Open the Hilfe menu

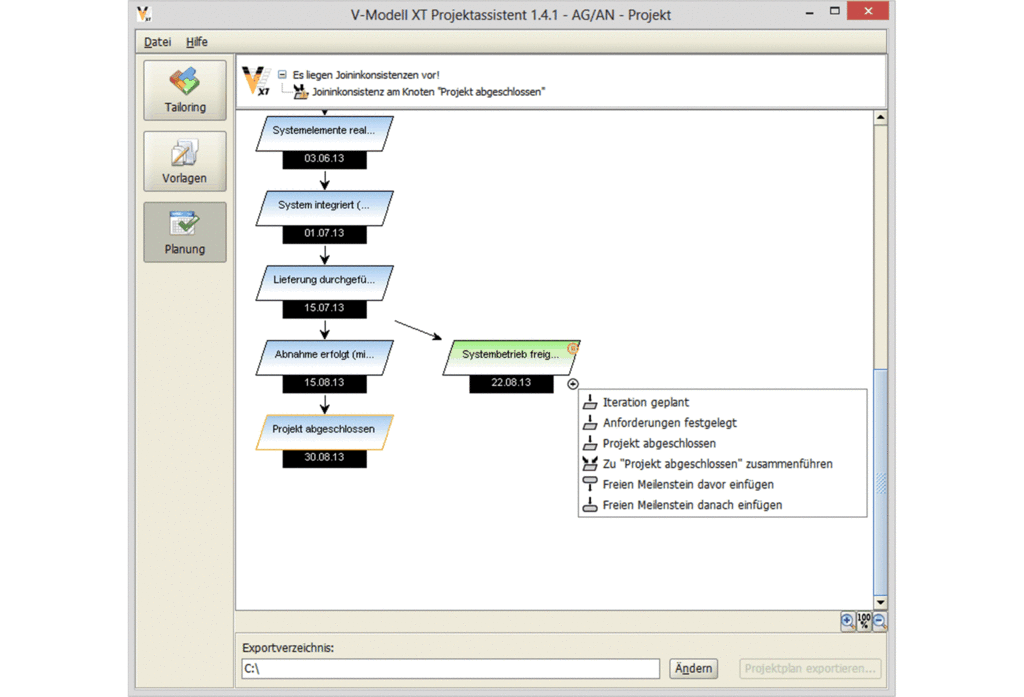pos(197,42)
